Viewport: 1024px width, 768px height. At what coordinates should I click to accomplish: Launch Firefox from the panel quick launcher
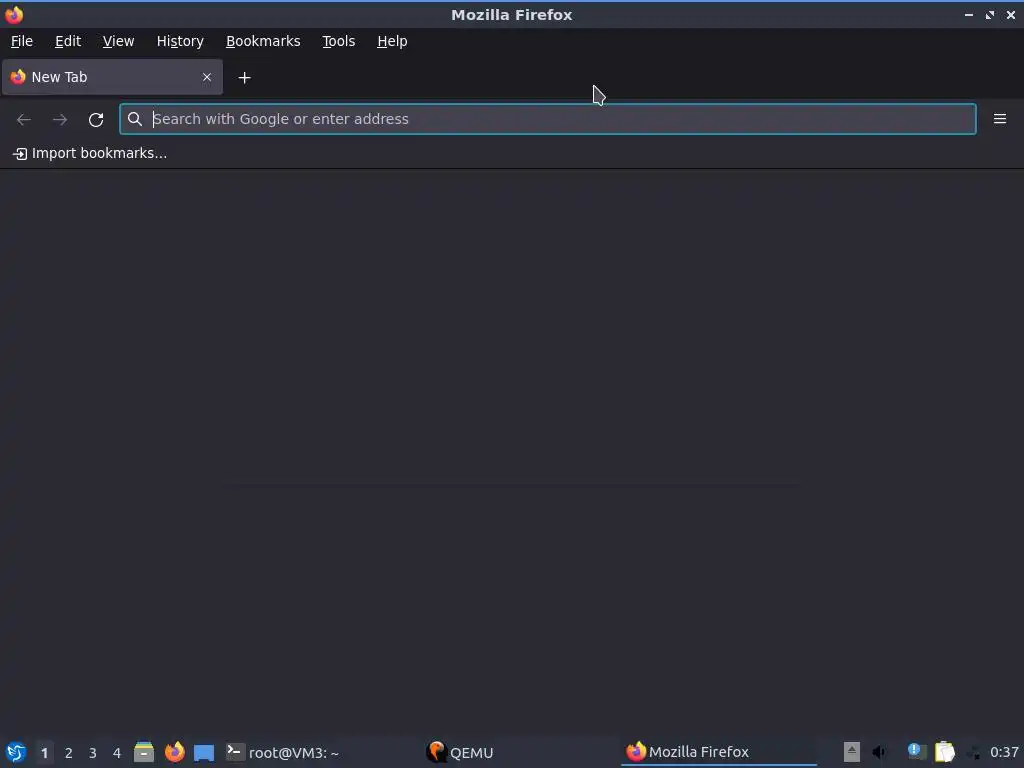click(x=174, y=752)
